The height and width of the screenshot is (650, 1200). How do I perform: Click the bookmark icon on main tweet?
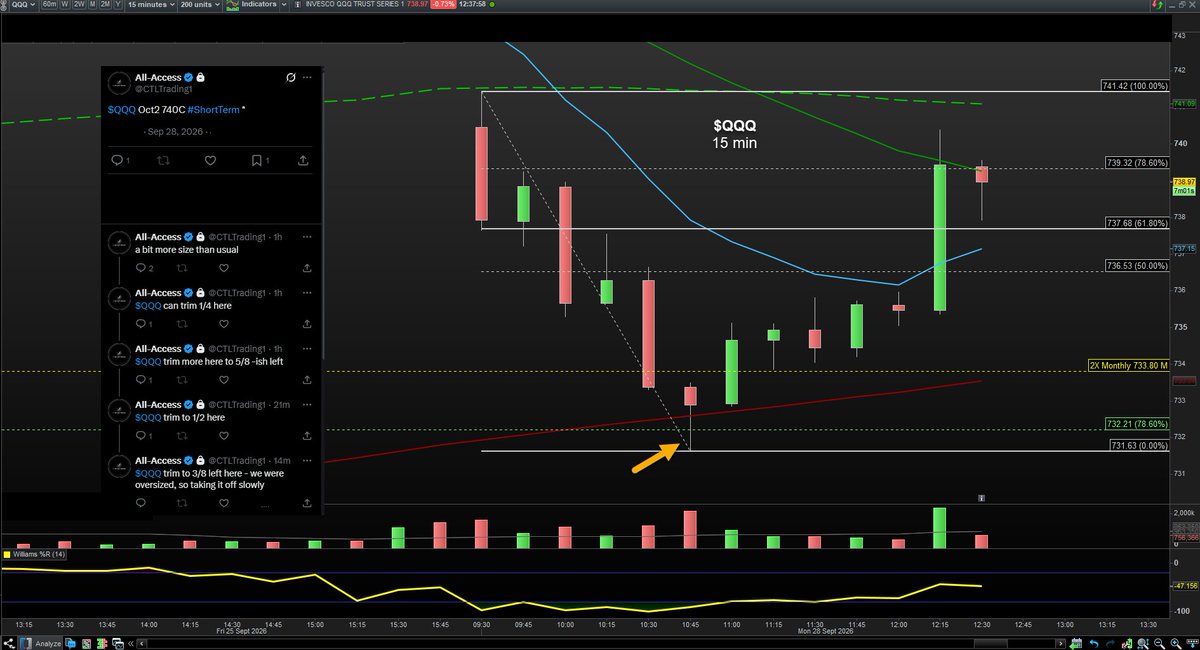click(257, 160)
